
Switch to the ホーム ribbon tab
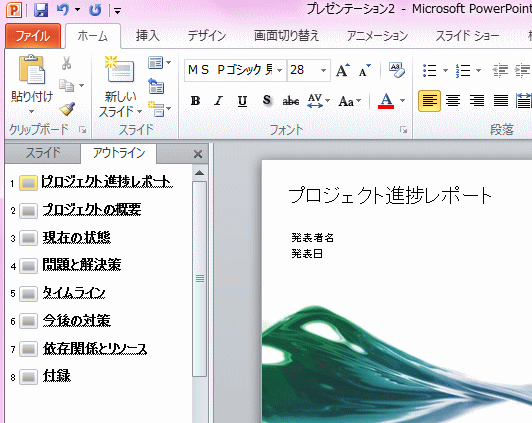(93, 36)
